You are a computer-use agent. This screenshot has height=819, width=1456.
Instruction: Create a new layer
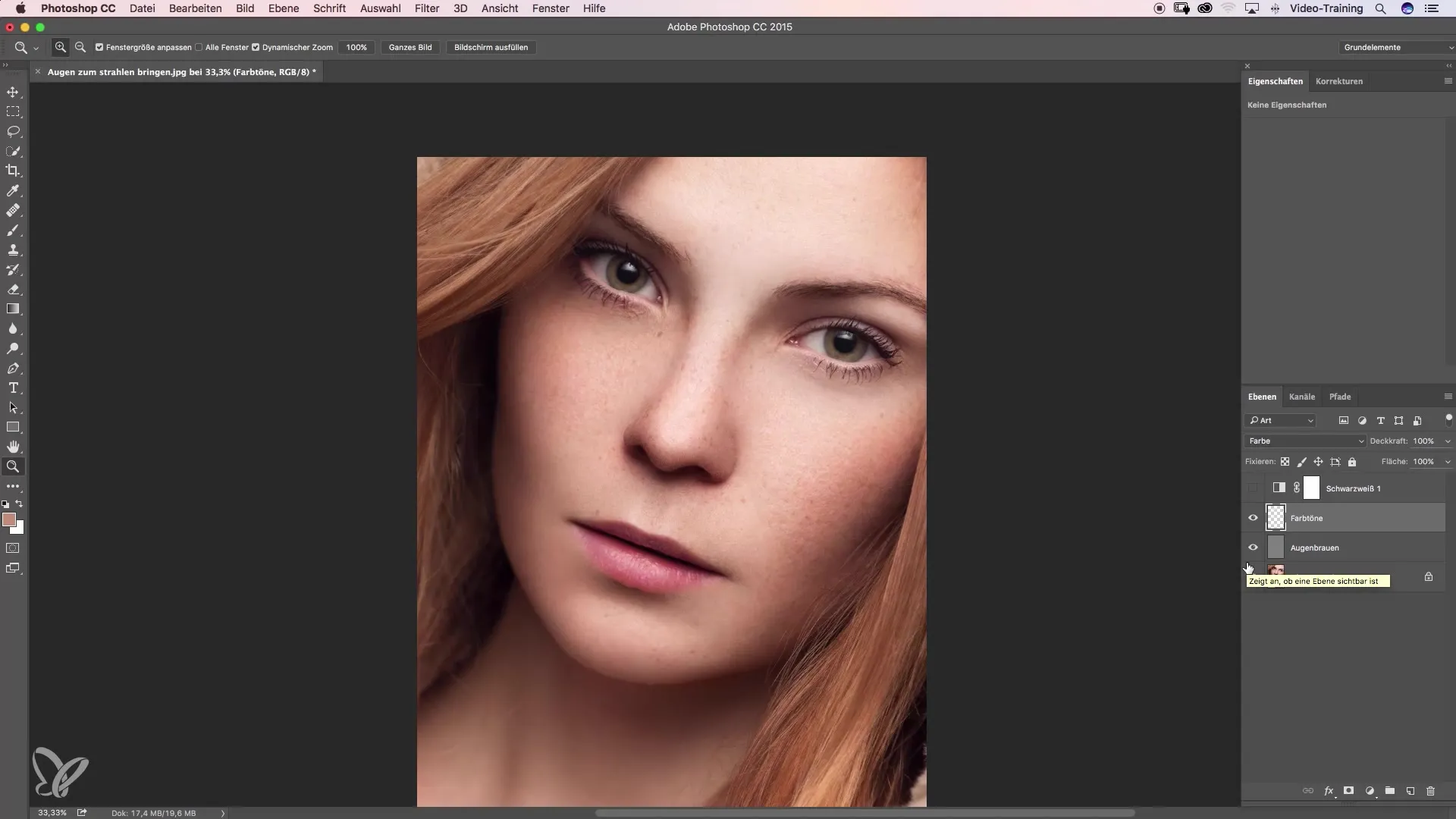point(1410,790)
